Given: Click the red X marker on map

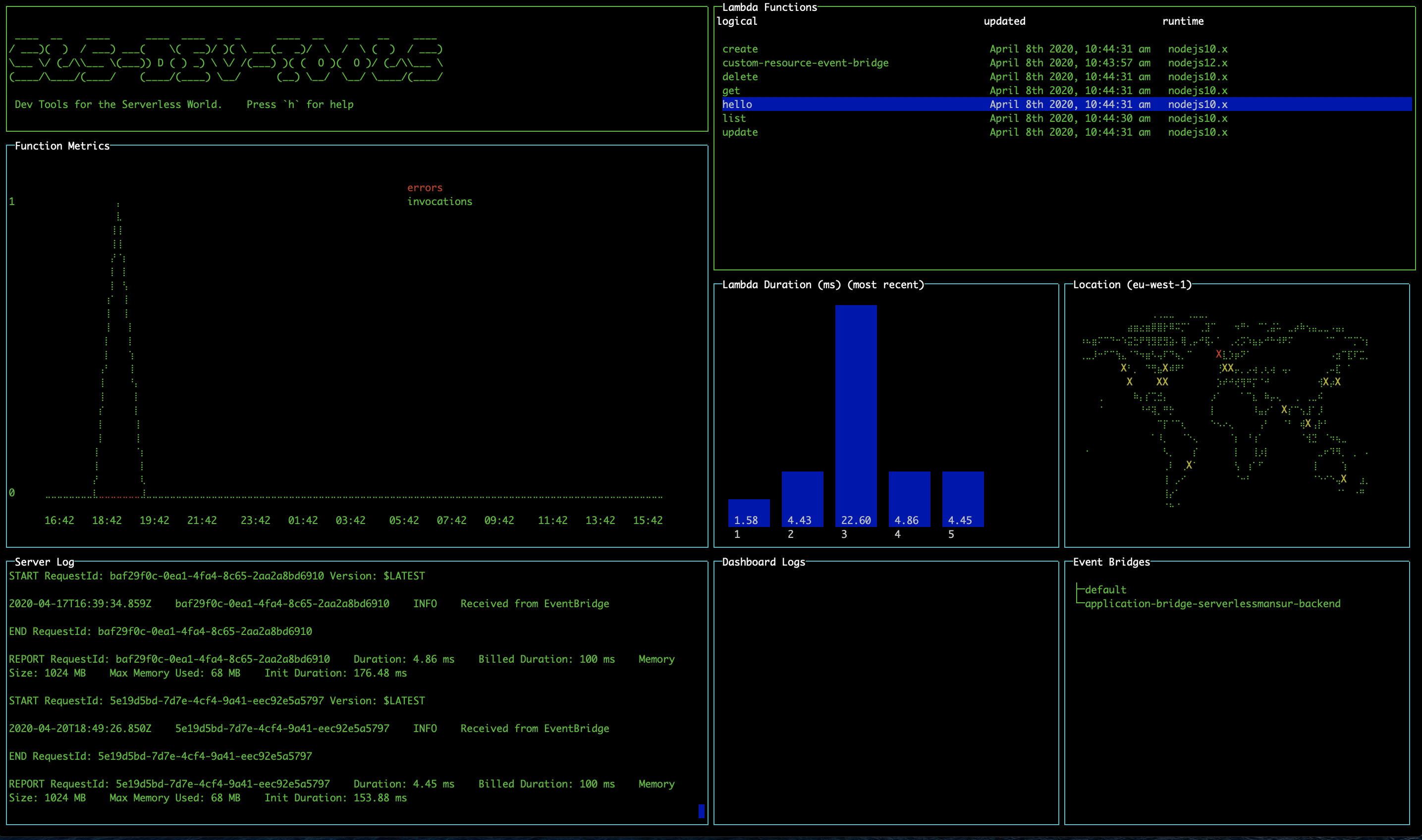Looking at the screenshot, I should tap(1218, 354).
